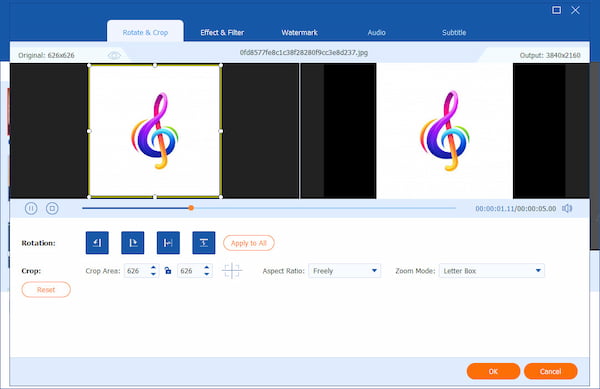Decrease the crop width value
The image size is (600, 389).
coord(153,274)
